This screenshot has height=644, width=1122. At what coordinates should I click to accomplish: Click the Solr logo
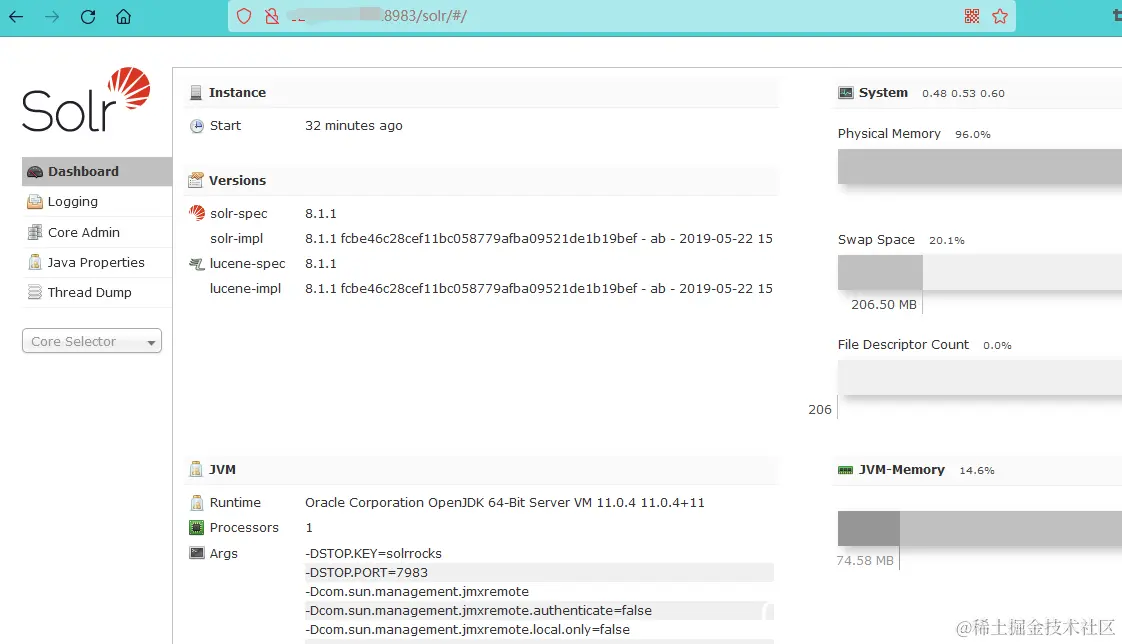tap(86, 99)
